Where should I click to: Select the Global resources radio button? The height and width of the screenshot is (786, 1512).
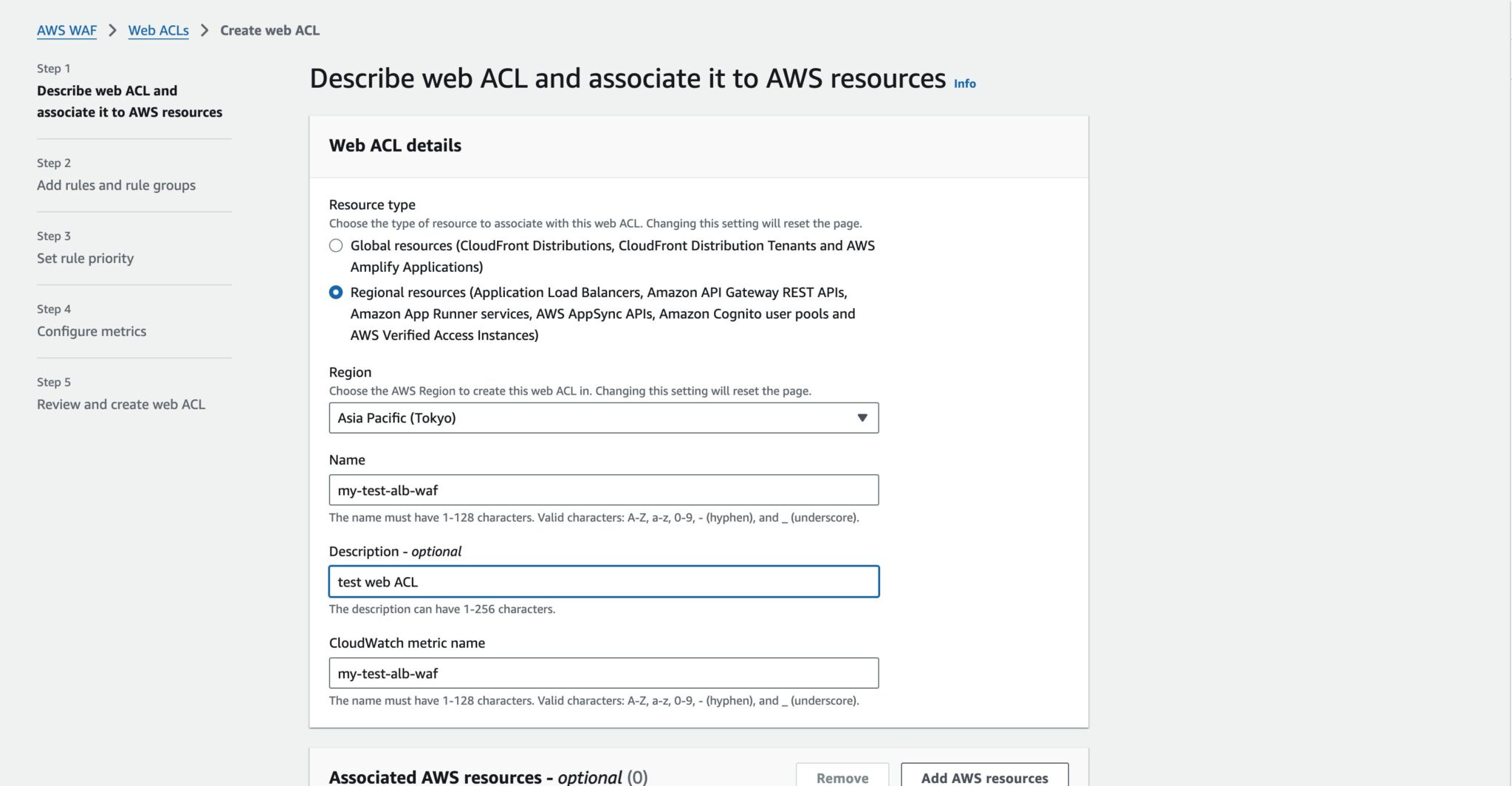coord(336,245)
